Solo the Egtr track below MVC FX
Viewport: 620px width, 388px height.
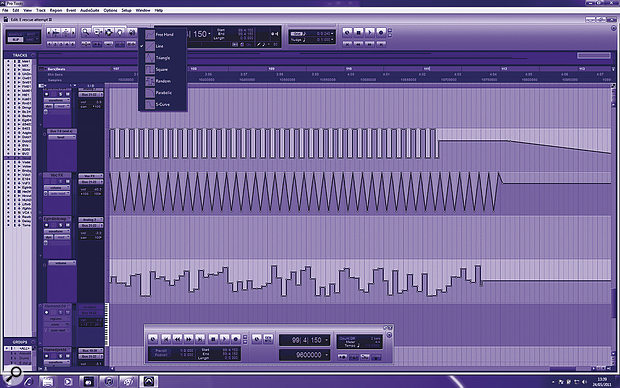[x=60, y=225]
